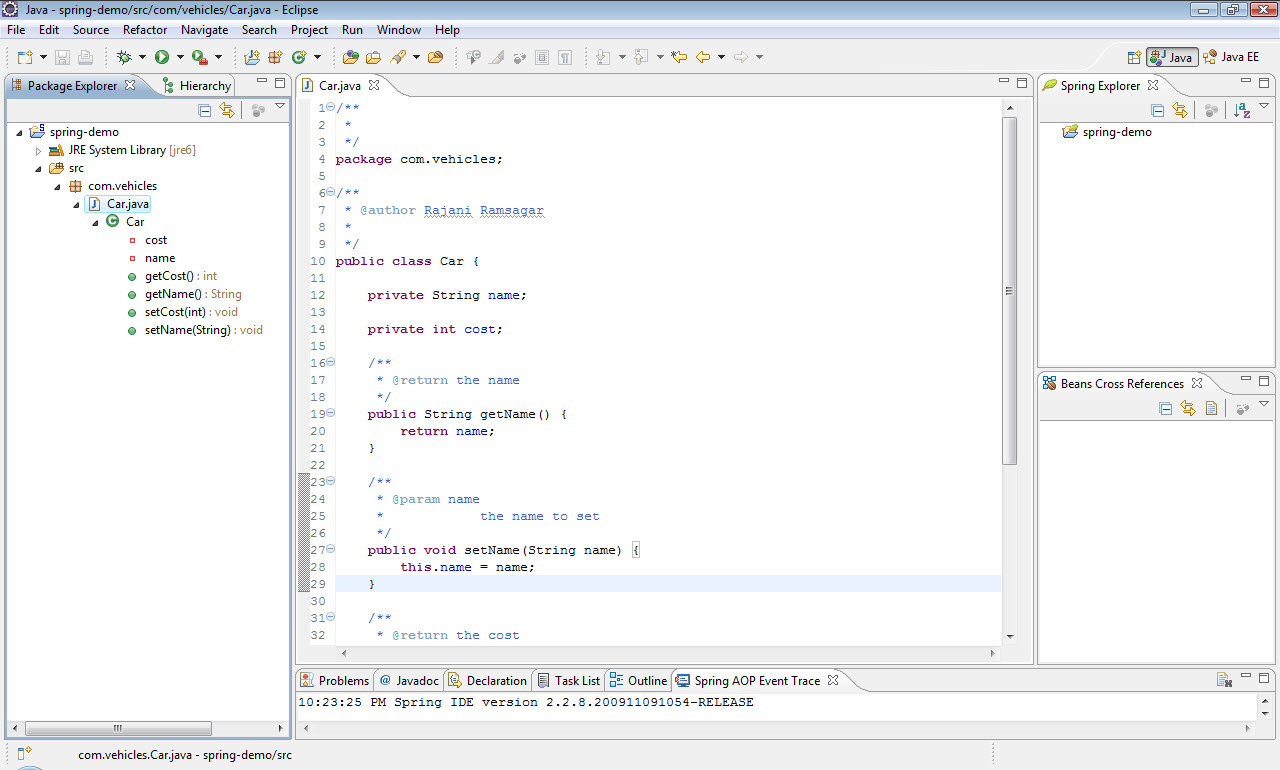Run the program with the green play icon
This screenshot has width=1280, height=770.
click(x=161, y=57)
